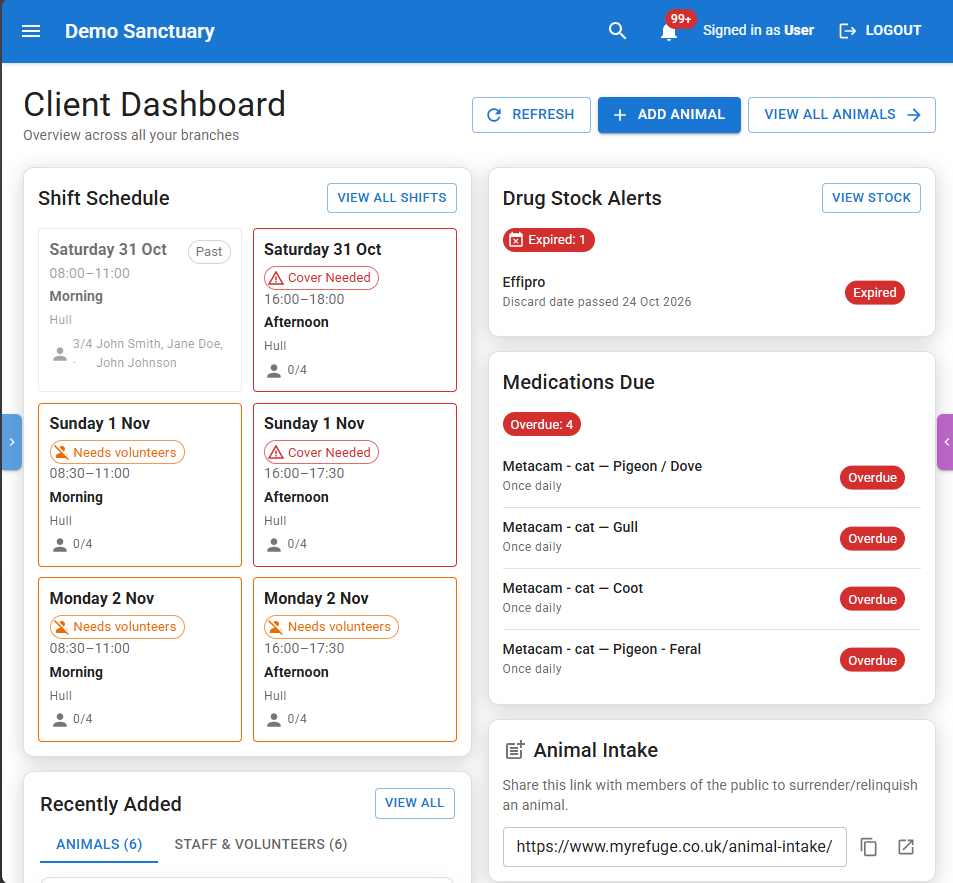This screenshot has width=953, height=883.
Task: Click the Logout text
Action: tap(893, 30)
